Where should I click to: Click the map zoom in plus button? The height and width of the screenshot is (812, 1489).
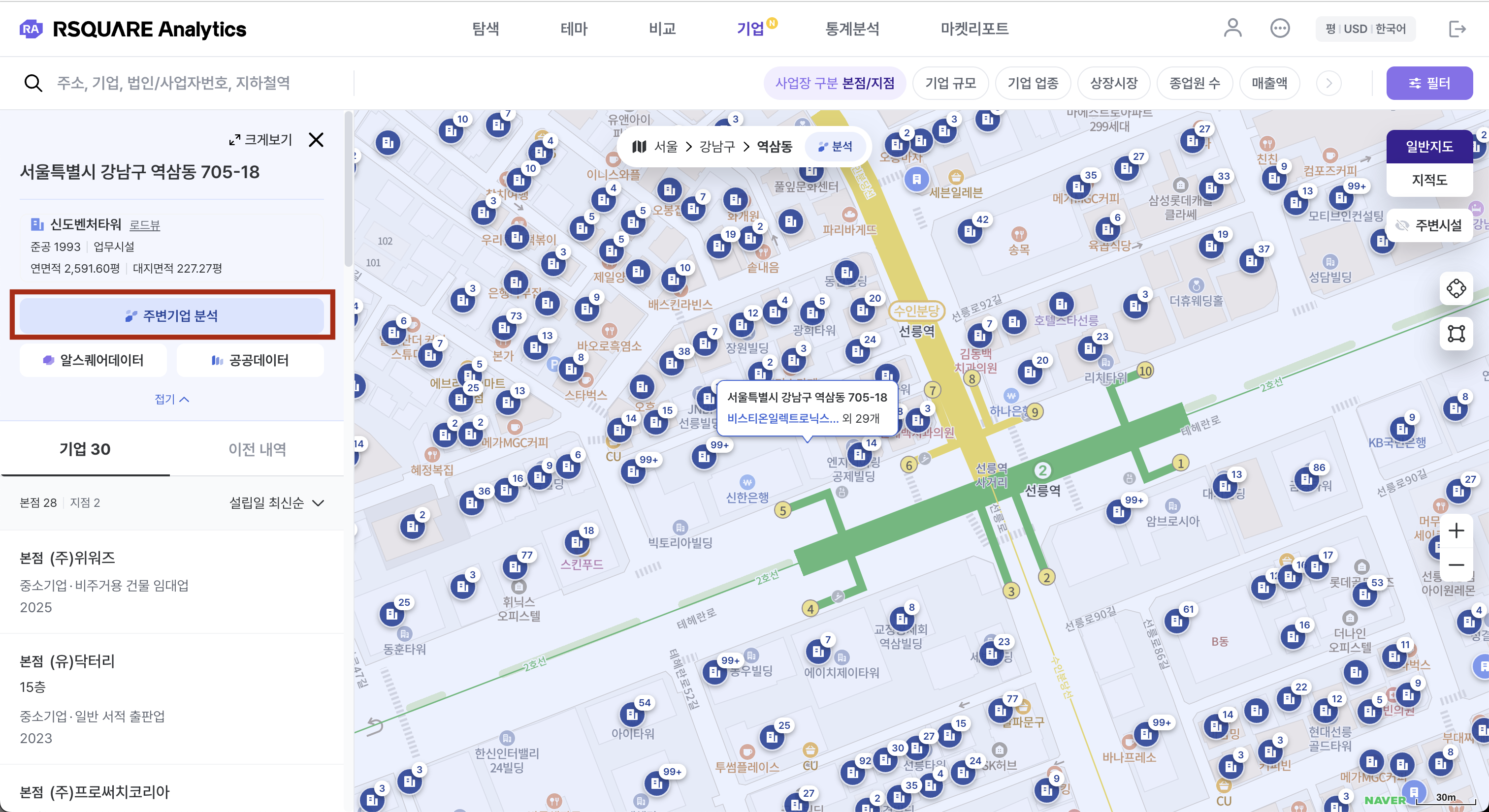pyautogui.click(x=1456, y=530)
